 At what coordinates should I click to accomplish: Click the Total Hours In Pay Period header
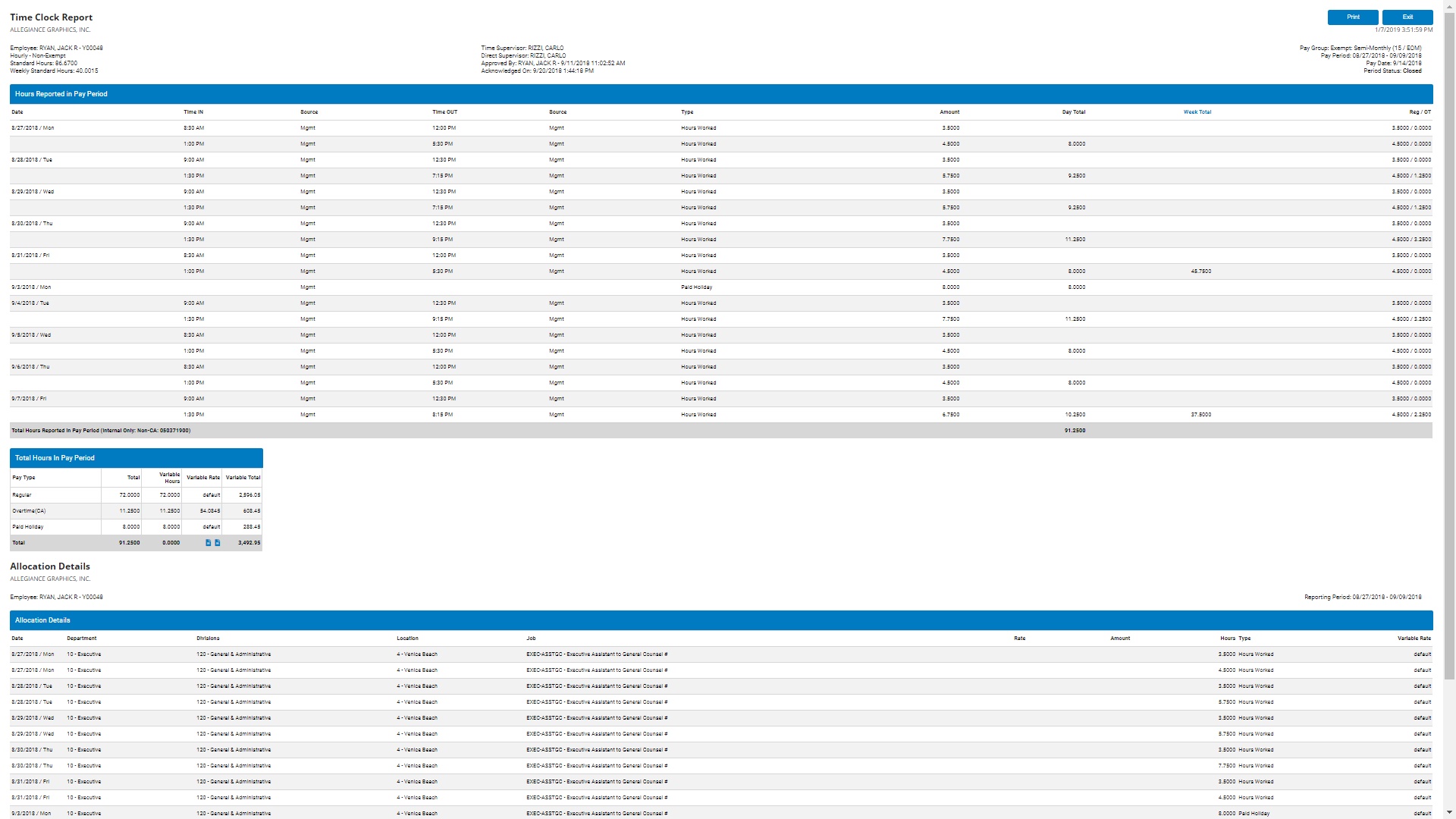(x=55, y=458)
